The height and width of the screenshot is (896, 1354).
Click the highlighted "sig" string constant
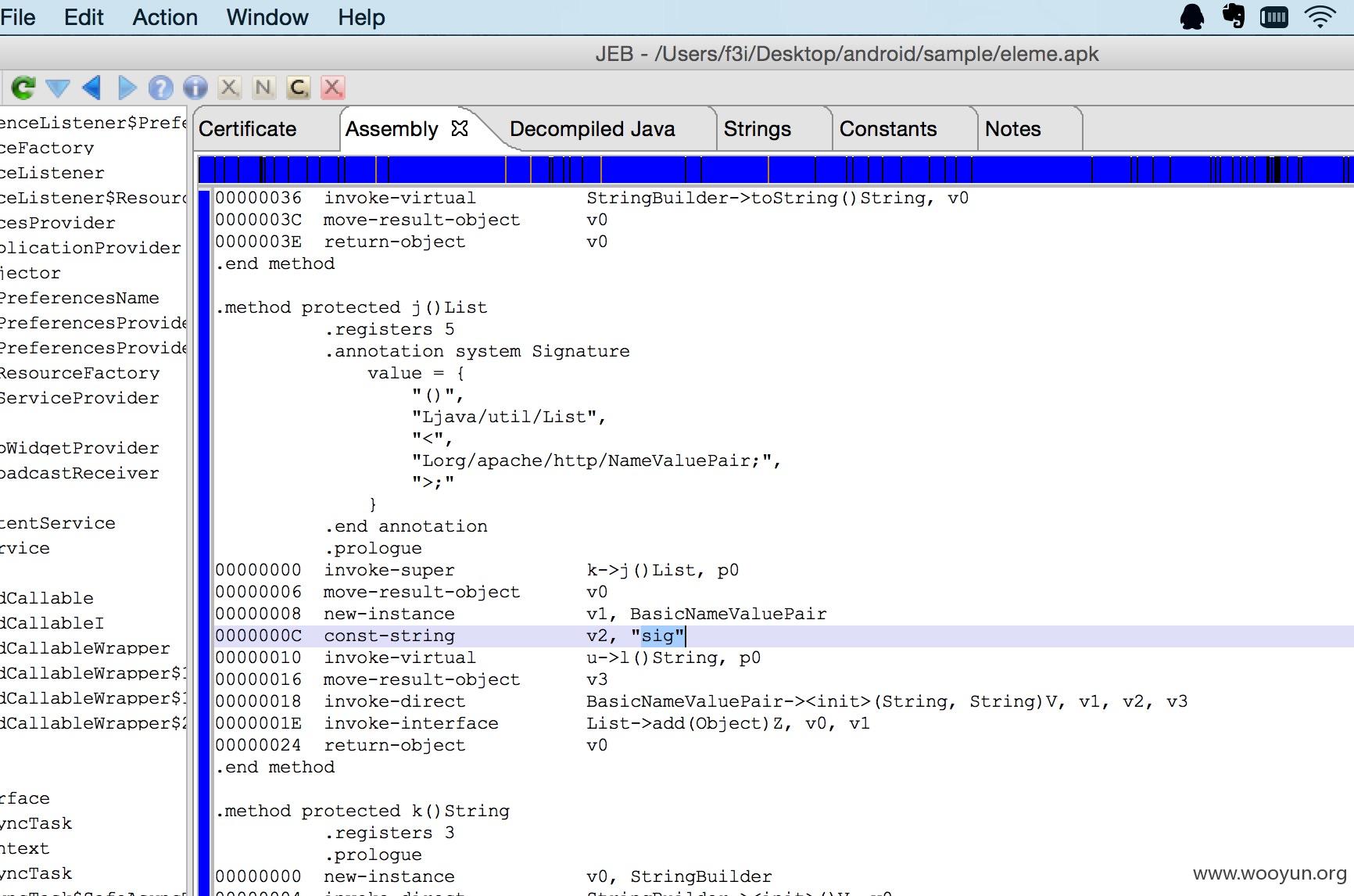click(x=657, y=636)
